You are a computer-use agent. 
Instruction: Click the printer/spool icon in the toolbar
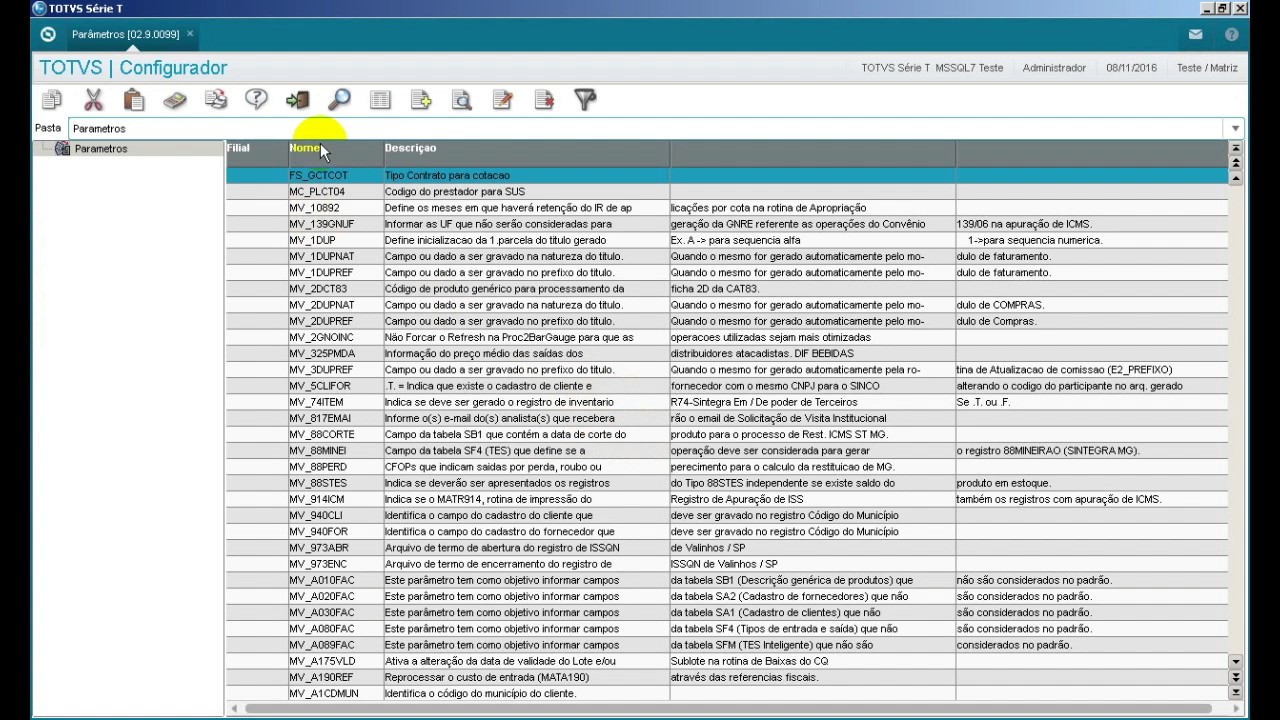pos(216,99)
